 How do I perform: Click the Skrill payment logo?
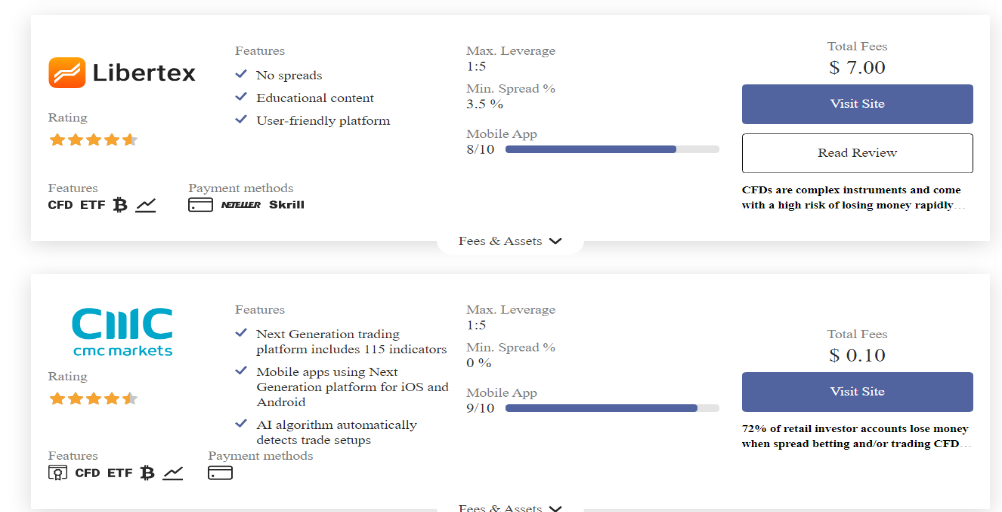[286, 205]
